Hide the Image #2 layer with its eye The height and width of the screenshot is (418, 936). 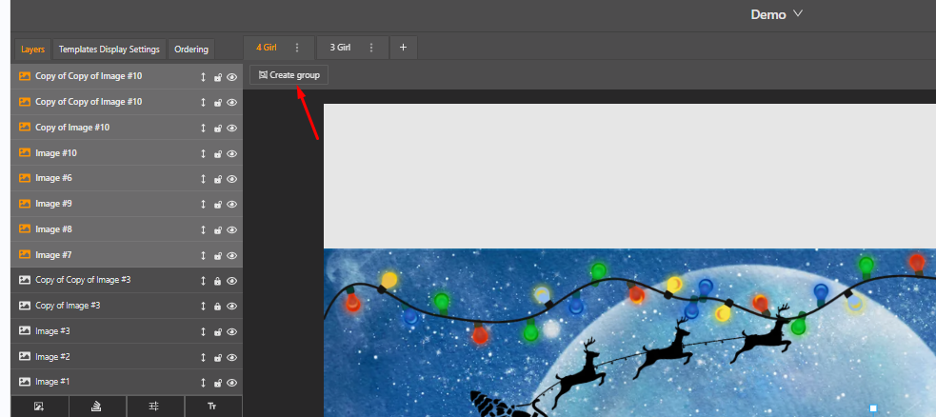[232, 357]
